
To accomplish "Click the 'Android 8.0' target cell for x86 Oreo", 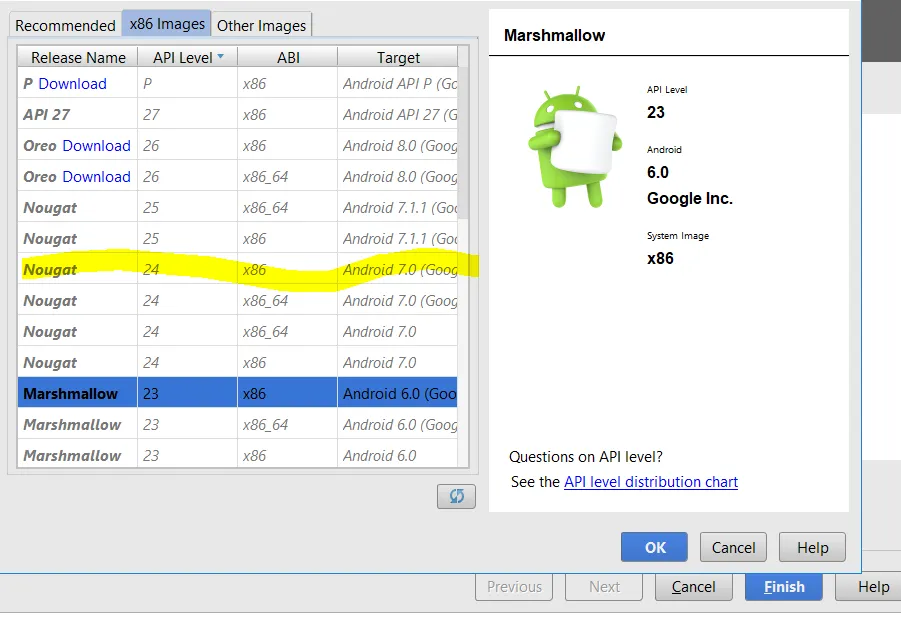I will (x=398, y=146).
